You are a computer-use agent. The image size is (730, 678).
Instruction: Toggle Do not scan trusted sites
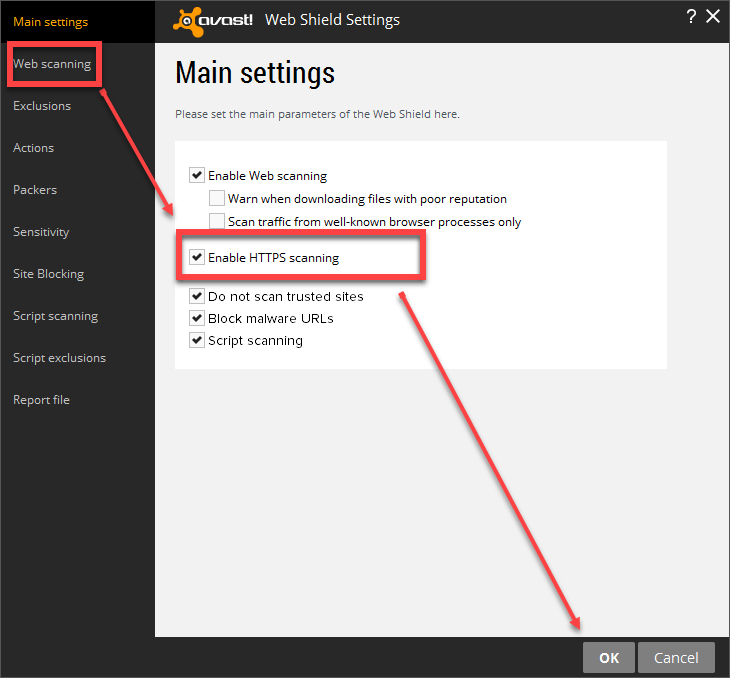point(197,296)
